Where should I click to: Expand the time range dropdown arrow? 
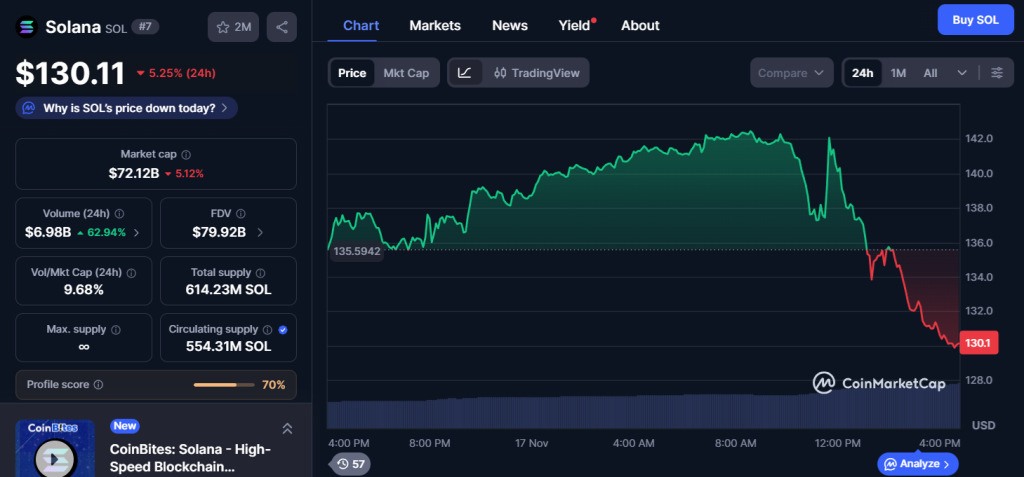coord(962,73)
